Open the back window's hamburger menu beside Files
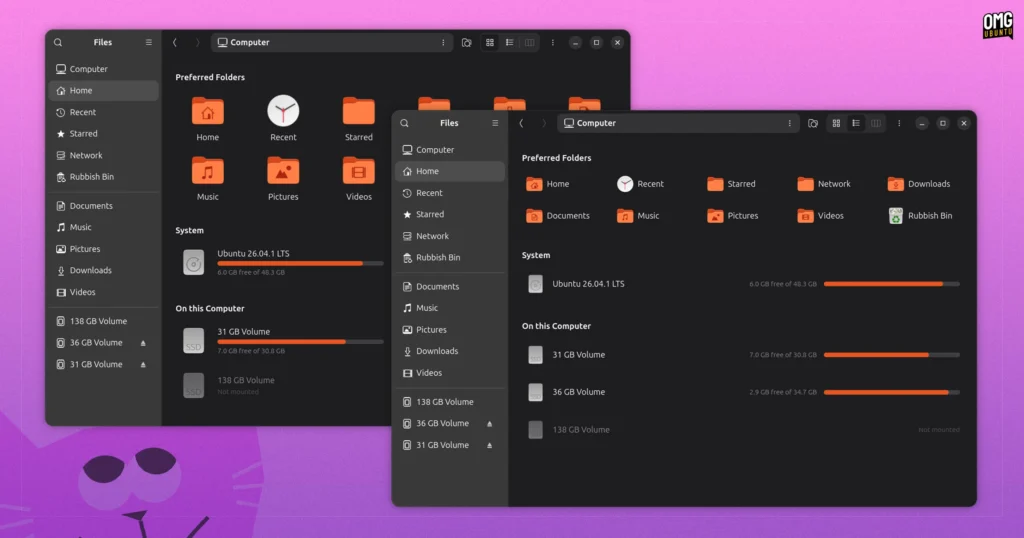This screenshot has width=1024, height=538. 149,42
